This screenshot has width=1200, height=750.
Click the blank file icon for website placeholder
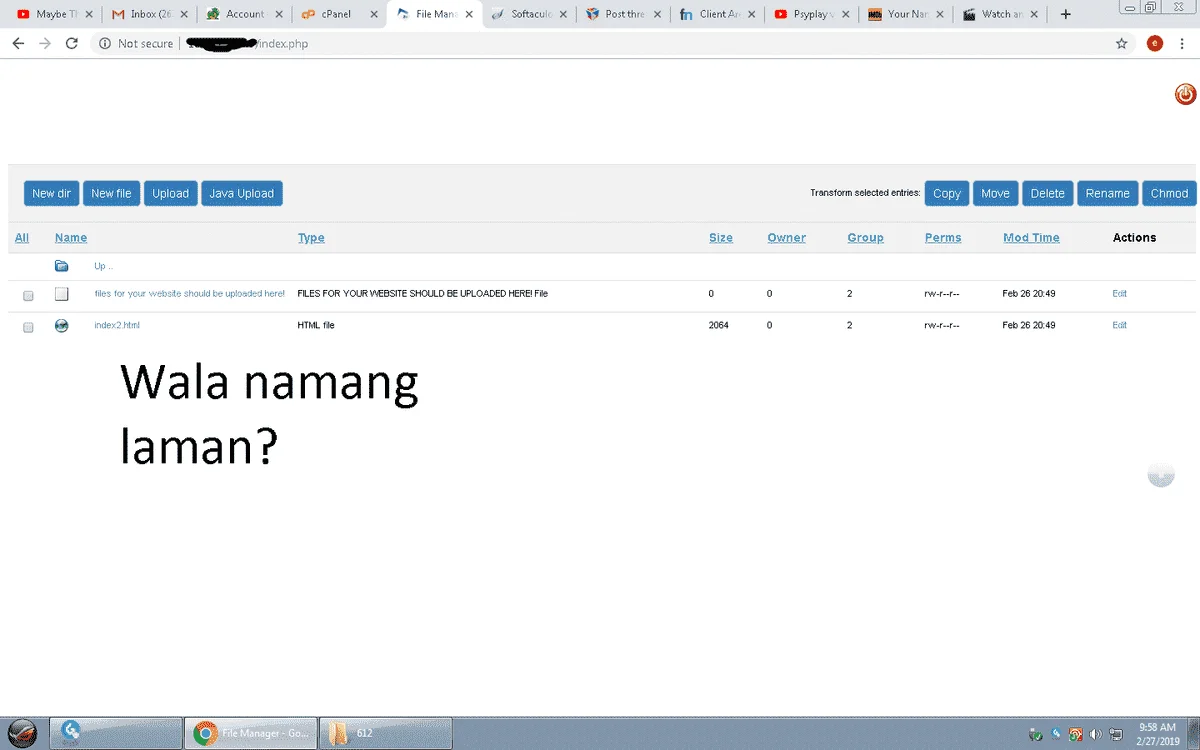coord(61,294)
